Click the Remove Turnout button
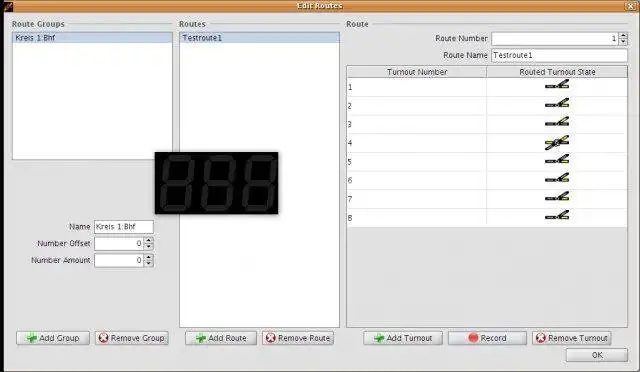 click(572, 338)
